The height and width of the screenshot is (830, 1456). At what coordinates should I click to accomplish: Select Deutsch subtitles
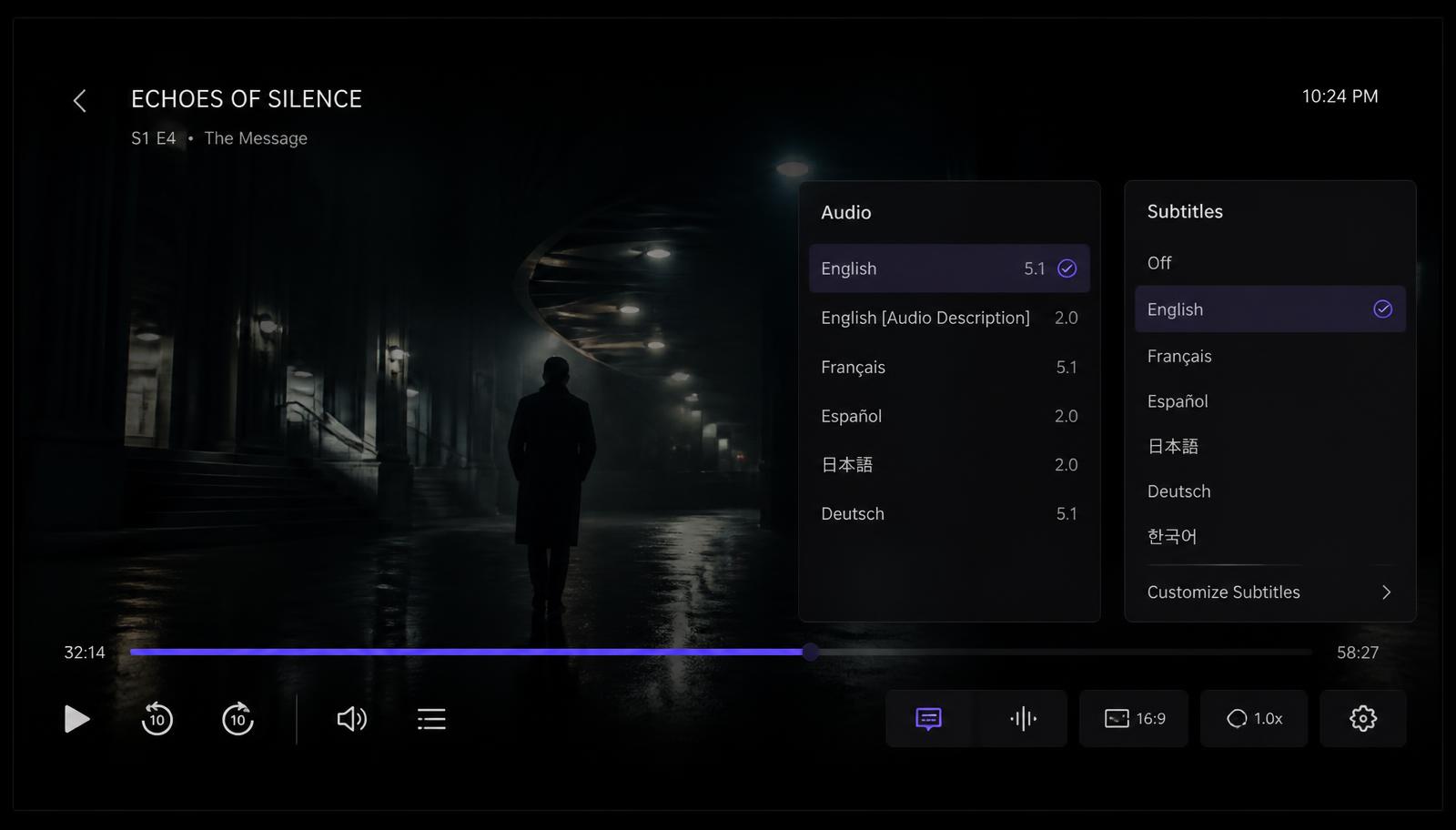pos(1270,491)
